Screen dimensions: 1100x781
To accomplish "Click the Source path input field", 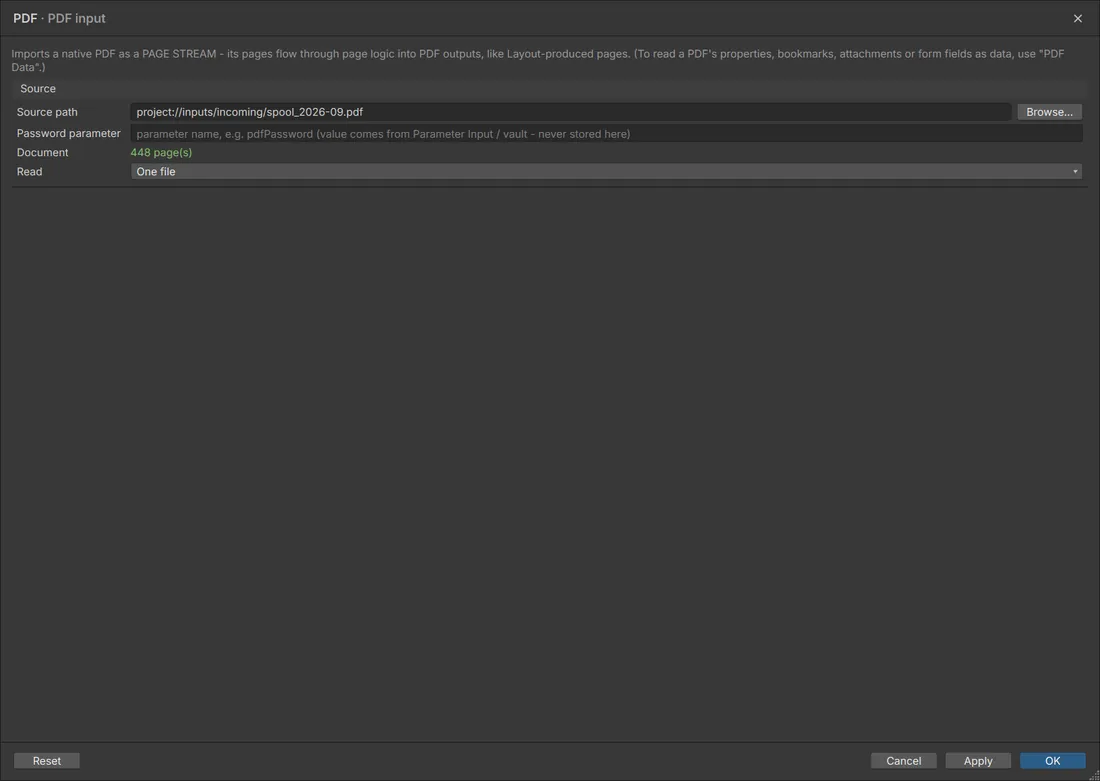I will 570,112.
